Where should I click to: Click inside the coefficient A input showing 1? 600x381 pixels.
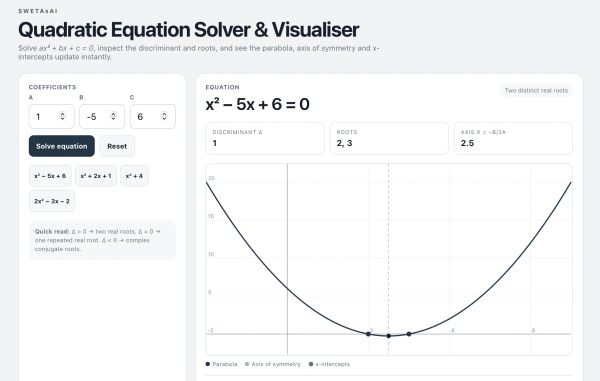52,116
